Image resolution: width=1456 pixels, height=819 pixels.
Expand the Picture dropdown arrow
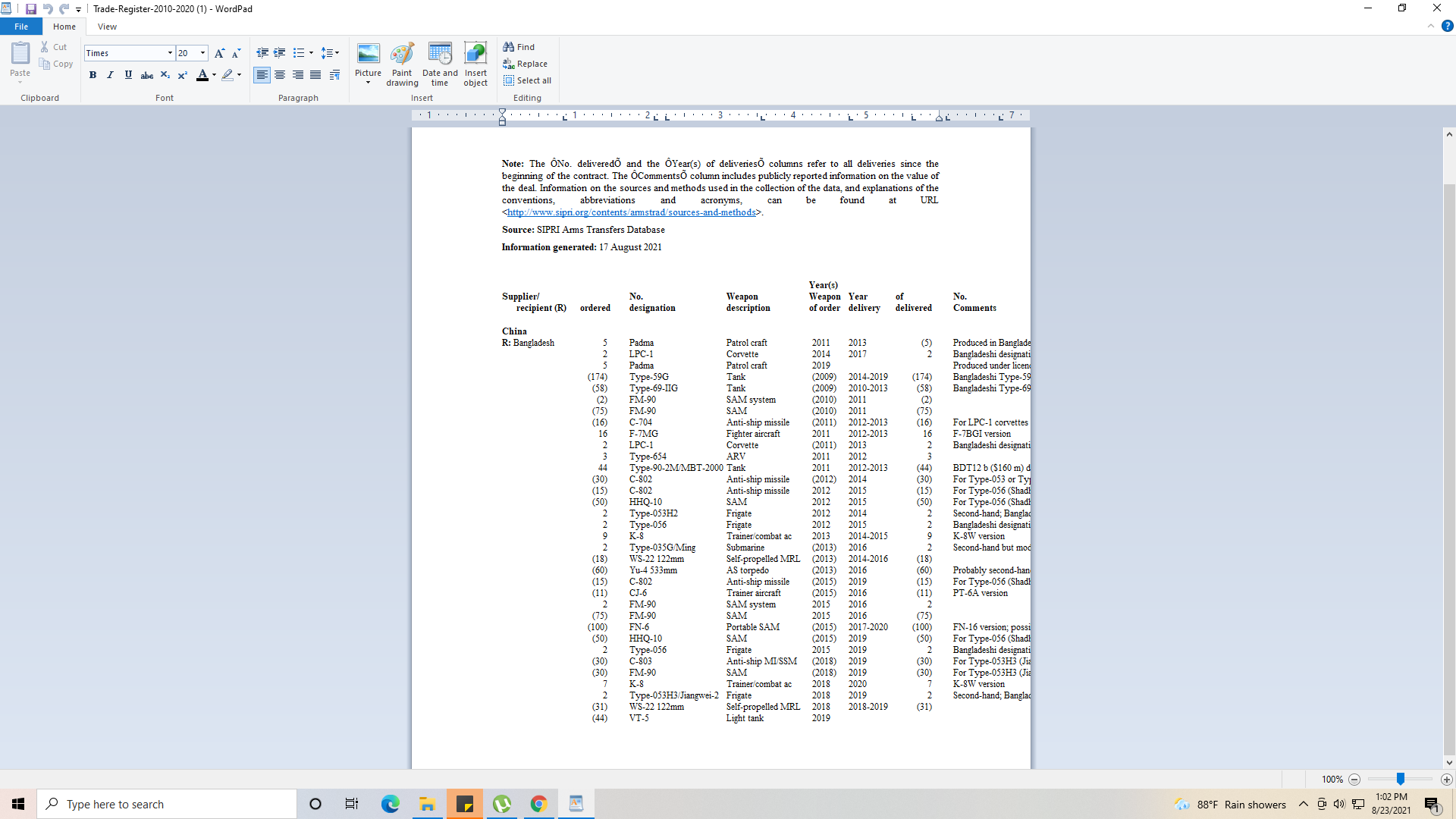click(x=369, y=83)
